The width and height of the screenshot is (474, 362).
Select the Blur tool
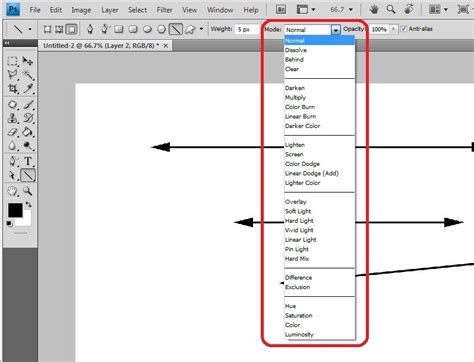(12, 146)
